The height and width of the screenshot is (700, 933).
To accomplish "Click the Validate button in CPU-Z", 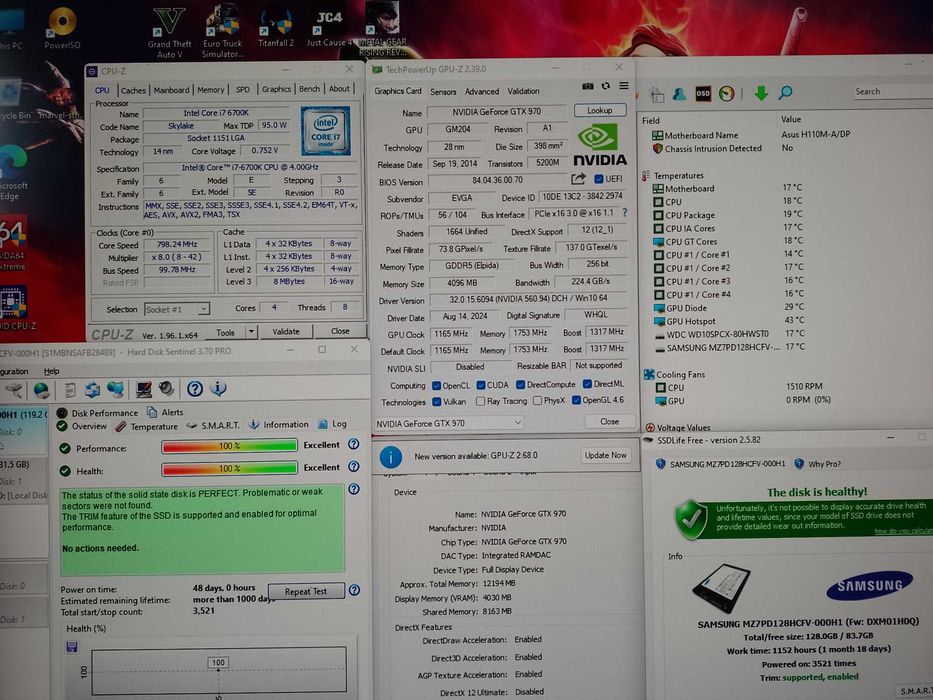I will (286, 331).
